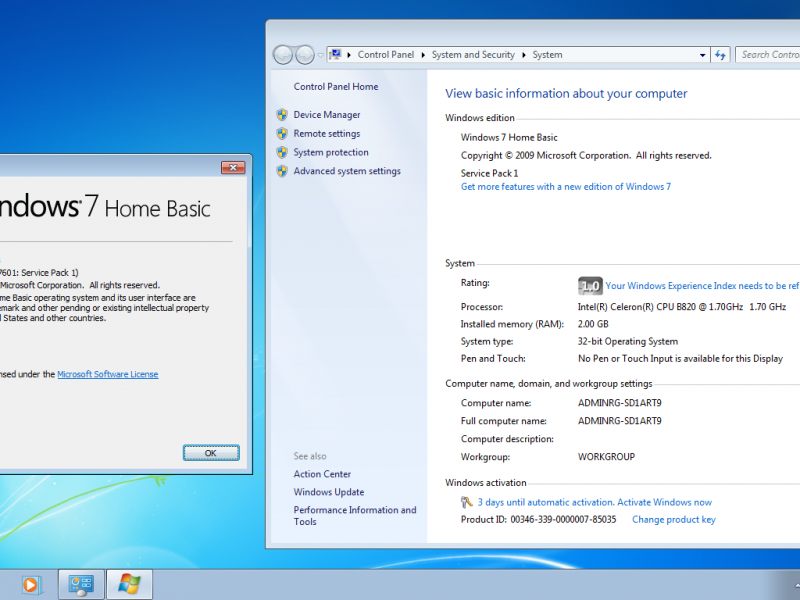Viewport: 800px width, 600px height.
Task: Open Windows Experience Index refresh link
Action: pyautogui.click(x=703, y=286)
